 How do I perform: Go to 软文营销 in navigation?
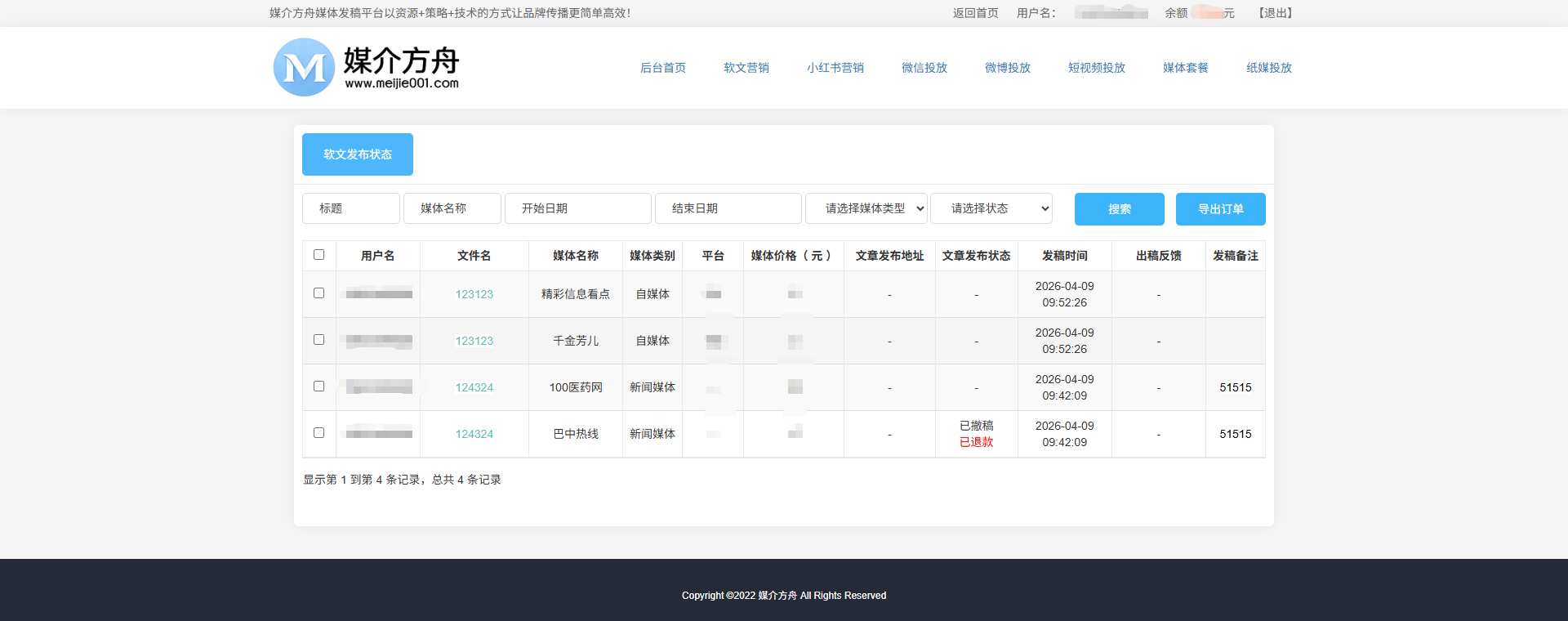coord(746,68)
